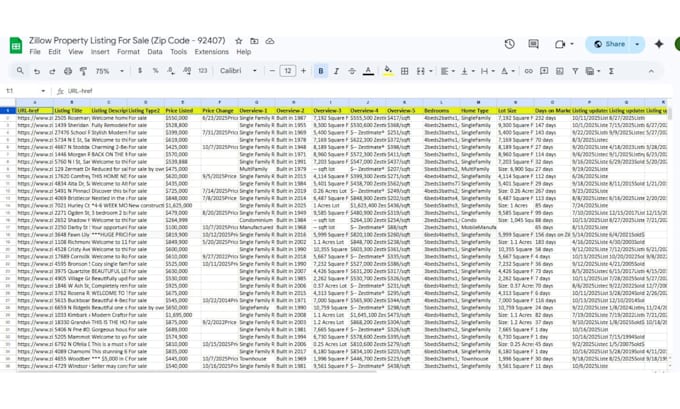Decrease font size with minus button
The height and width of the screenshot is (409, 680).
click(272, 71)
